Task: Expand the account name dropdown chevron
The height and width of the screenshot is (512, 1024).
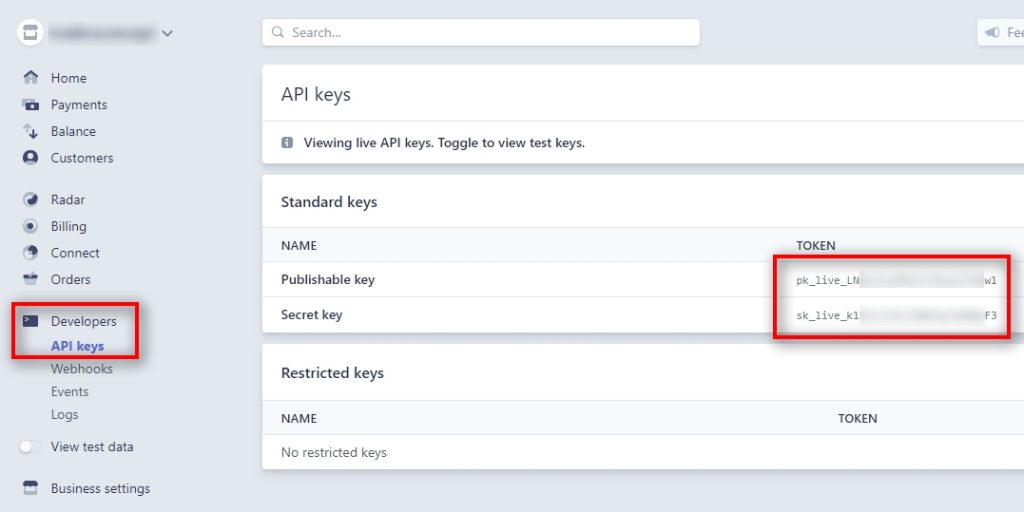Action: point(167,33)
